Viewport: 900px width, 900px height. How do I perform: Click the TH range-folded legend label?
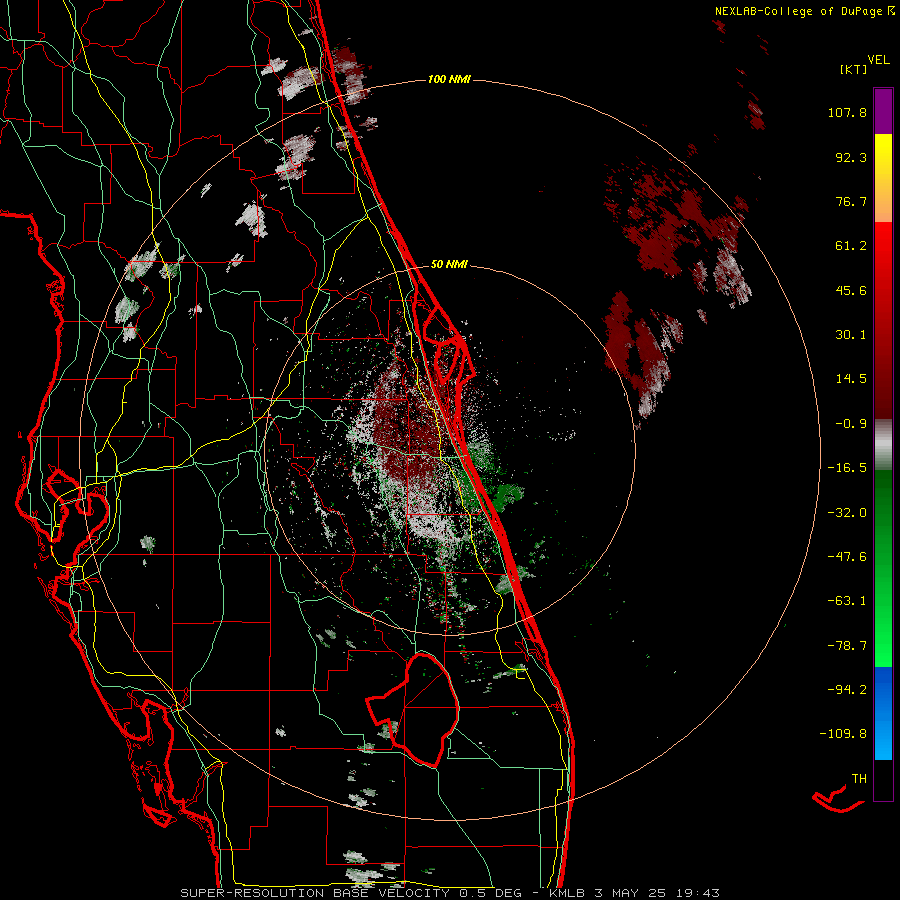point(859,778)
